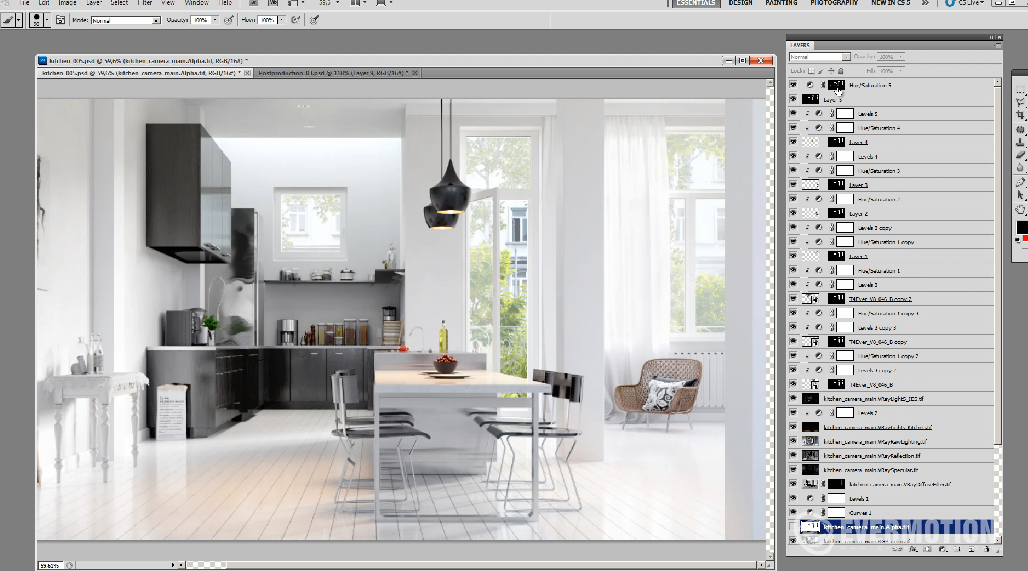
Task: Click the lock position icon
Action: click(x=831, y=71)
